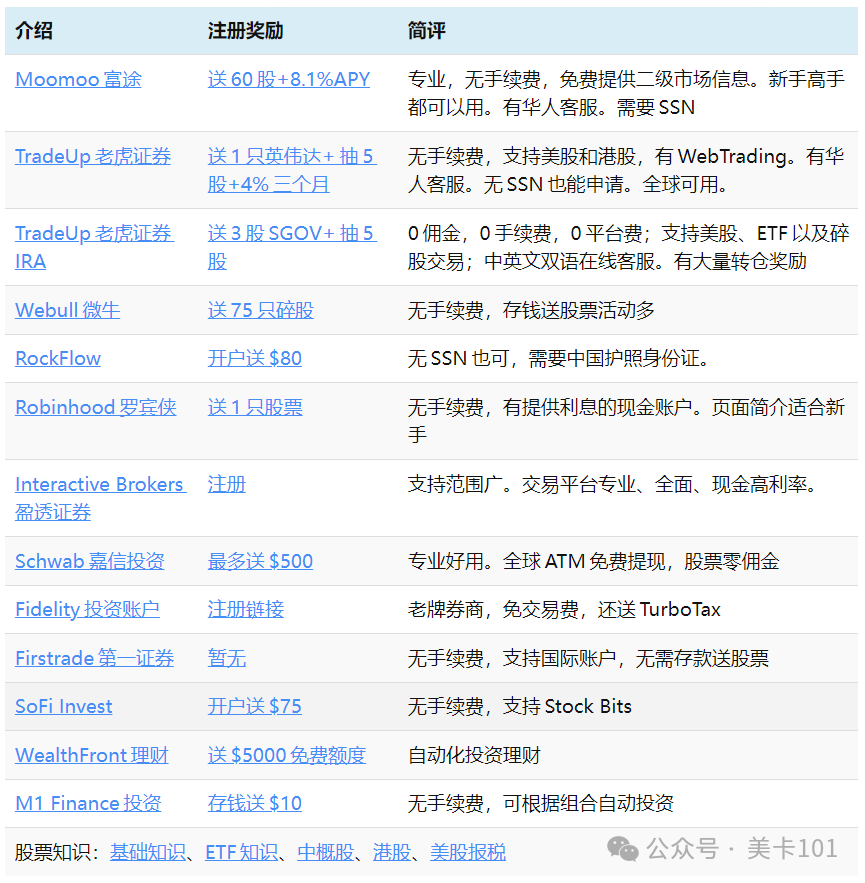This screenshot has height=883, width=865.
Task: Select Schwab review mentioning ATM免费提现
Action: pyautogui.click(x=593, y=561)
